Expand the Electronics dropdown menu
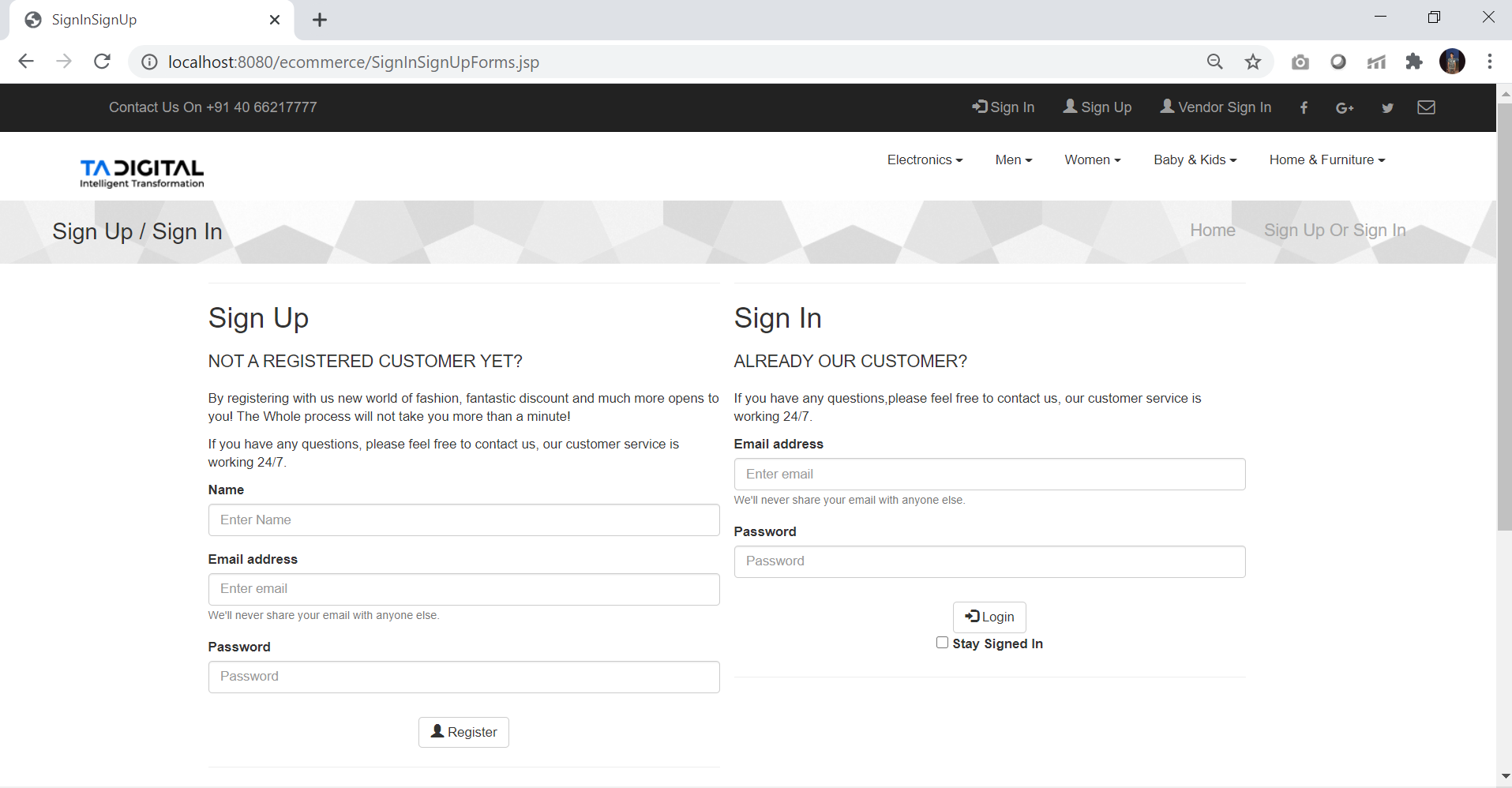1512x788 pixels. 925,160
